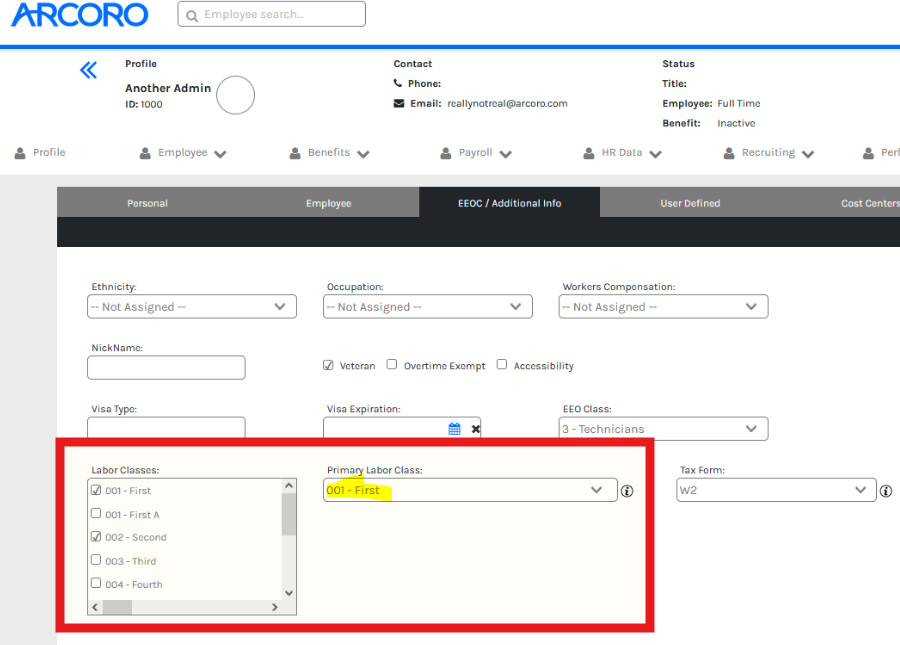Switch to the Personal tab
The image size is (900, 645).
pyautogui.click(x=148, y=203)
